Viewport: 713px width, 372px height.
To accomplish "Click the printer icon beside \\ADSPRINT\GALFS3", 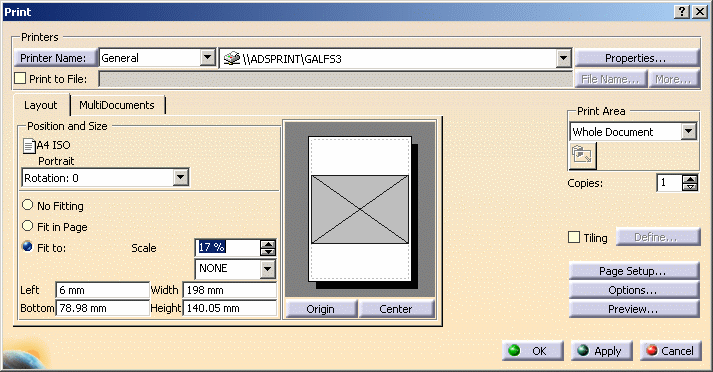I will pos(231,58).
